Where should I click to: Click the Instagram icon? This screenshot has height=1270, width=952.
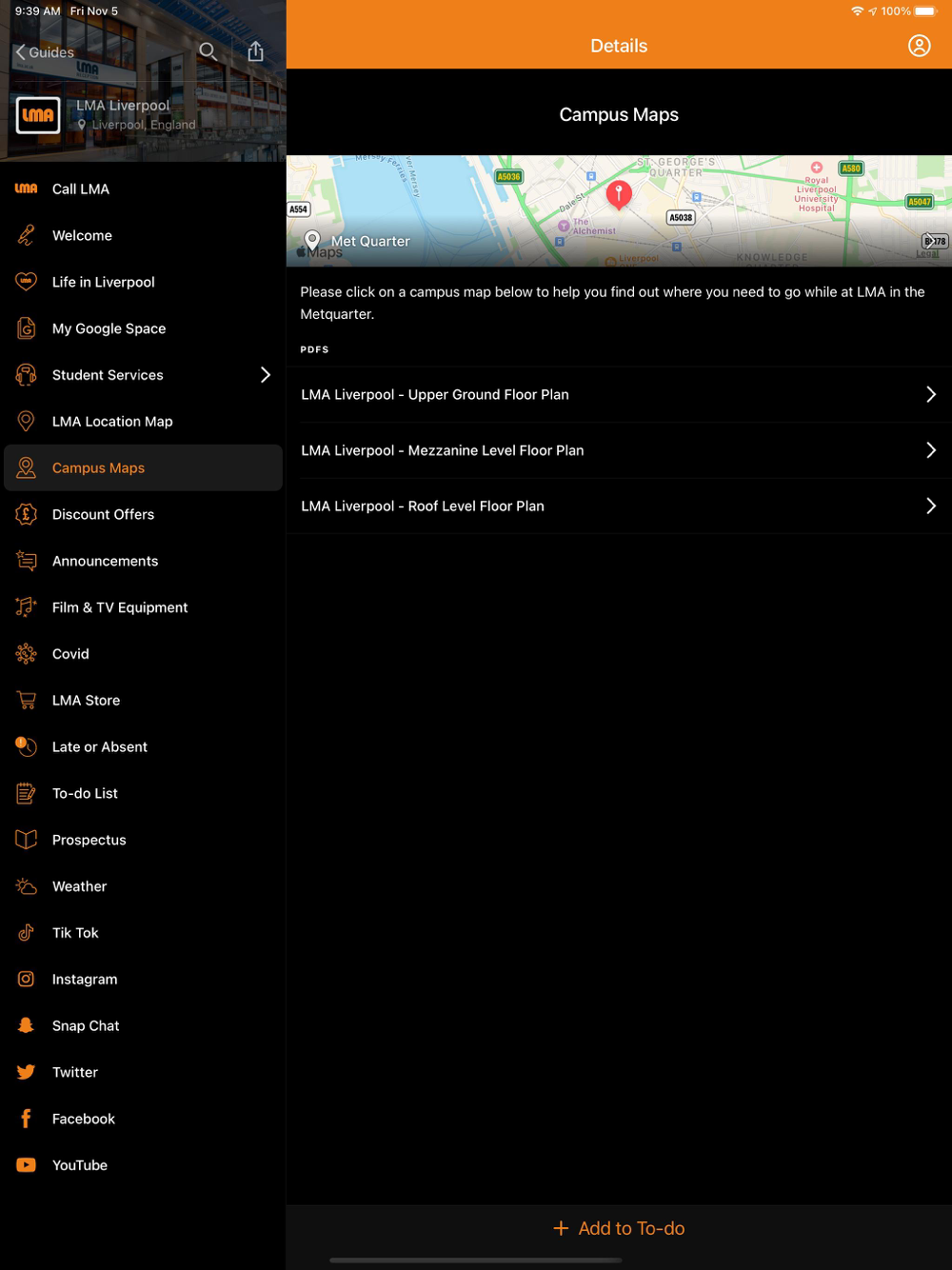point(26,980)
